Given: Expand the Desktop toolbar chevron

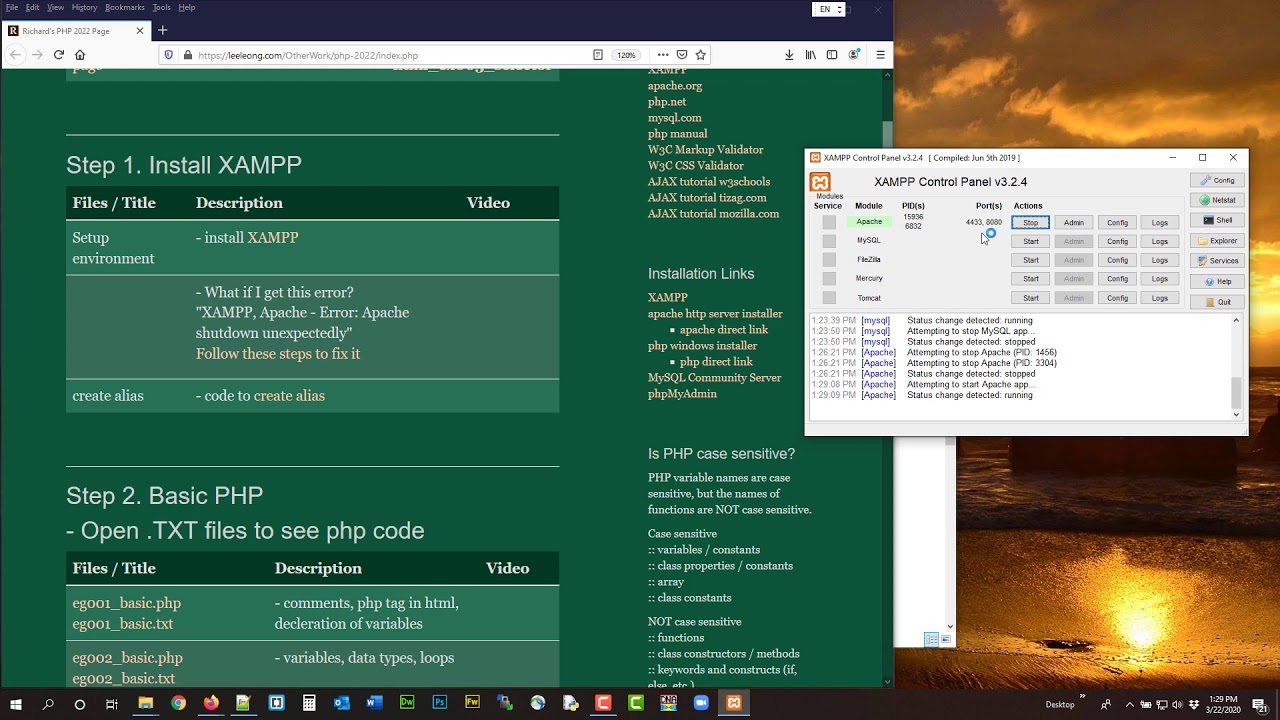Looking at the screenshot, I should point(1082,698).
